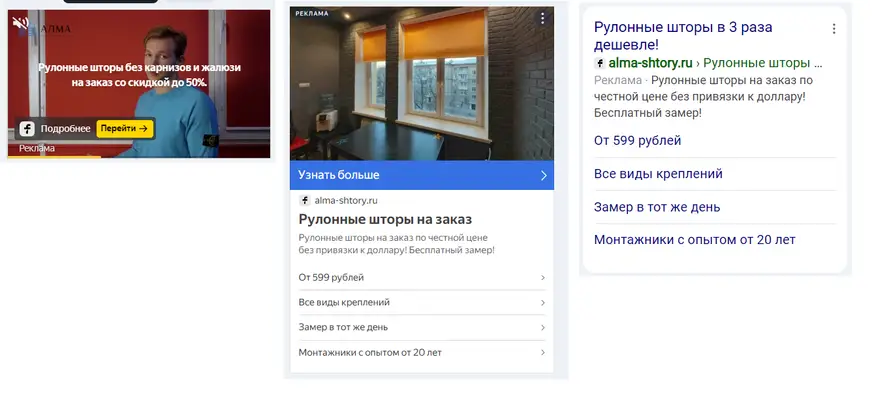Screen dimensions: 872x402
Task: Open Монтажники с опытом от 20 лет search ad sitelink
Action: point(695,240)
